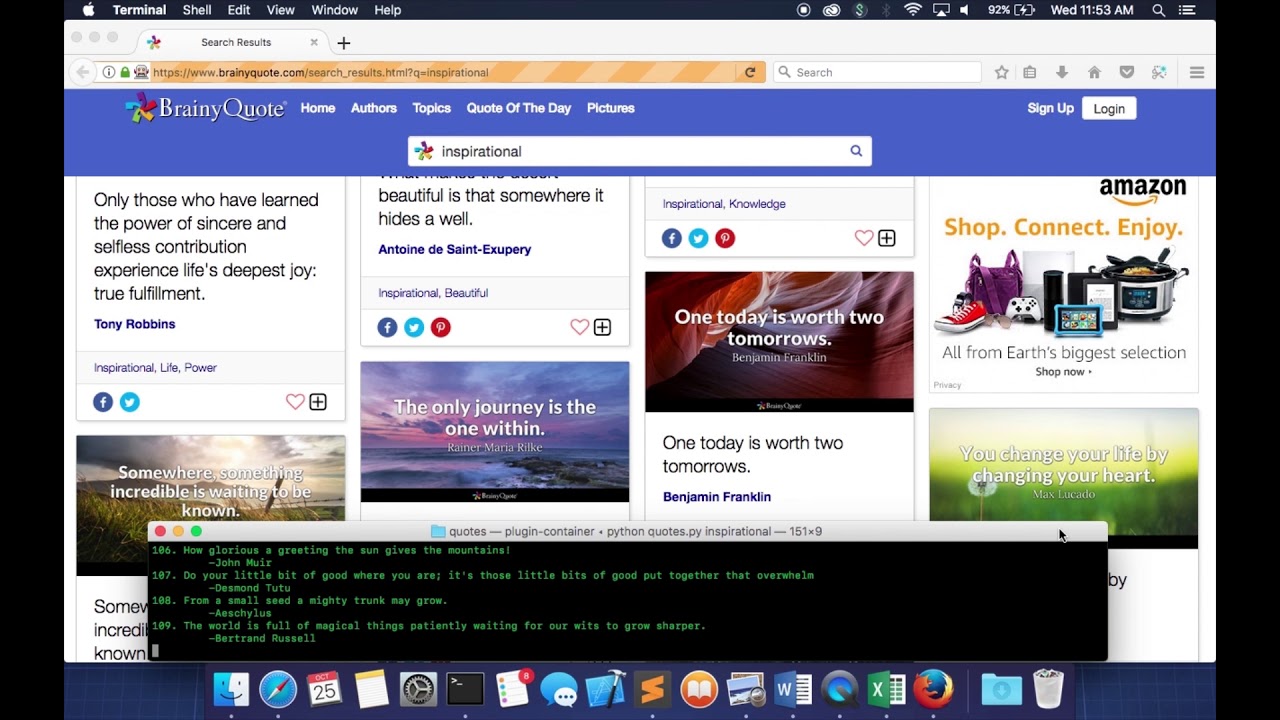Open the Help menu
1280x720 pixels.
pyautogui.click(x=387, y=10)
